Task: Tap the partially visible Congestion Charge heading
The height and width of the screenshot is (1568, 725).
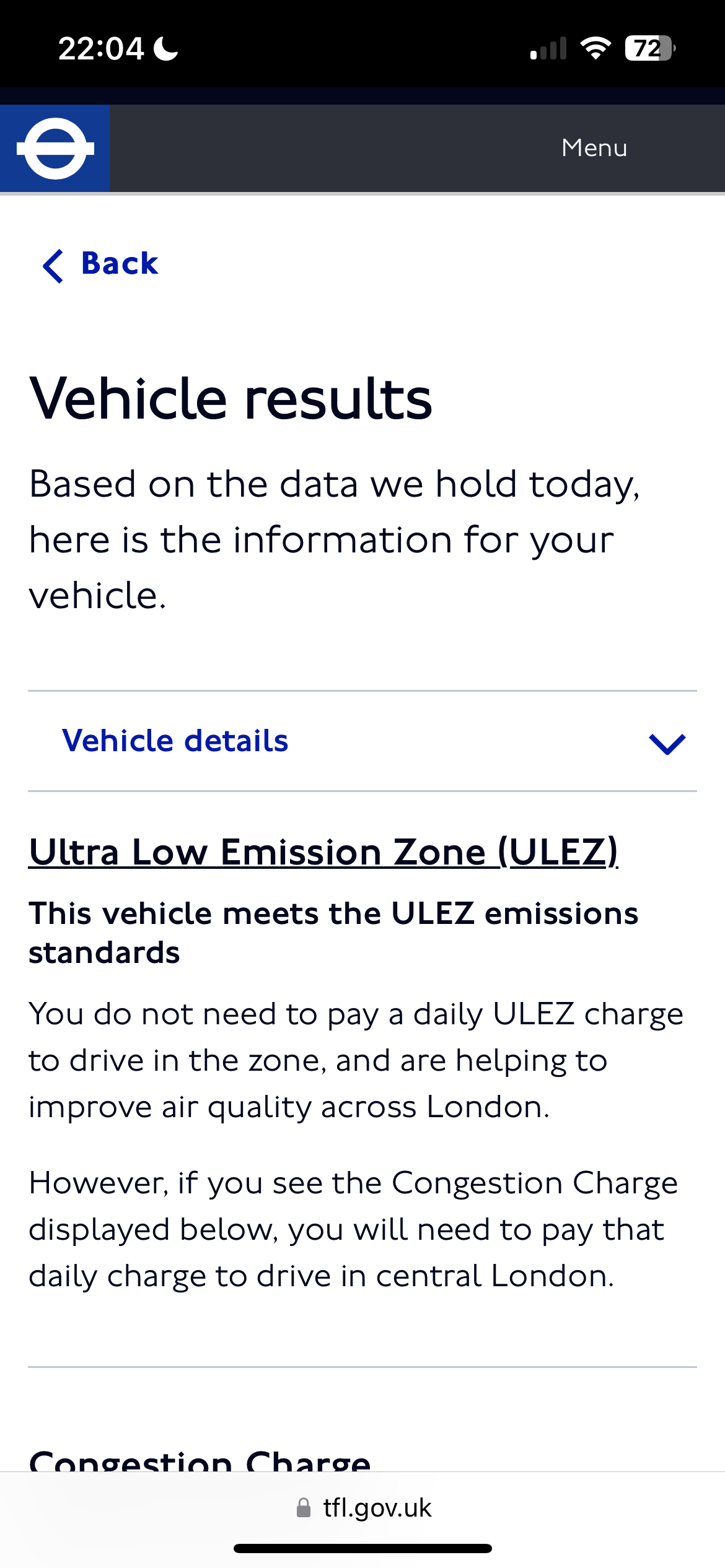Action: click(x=200, y=1461)
